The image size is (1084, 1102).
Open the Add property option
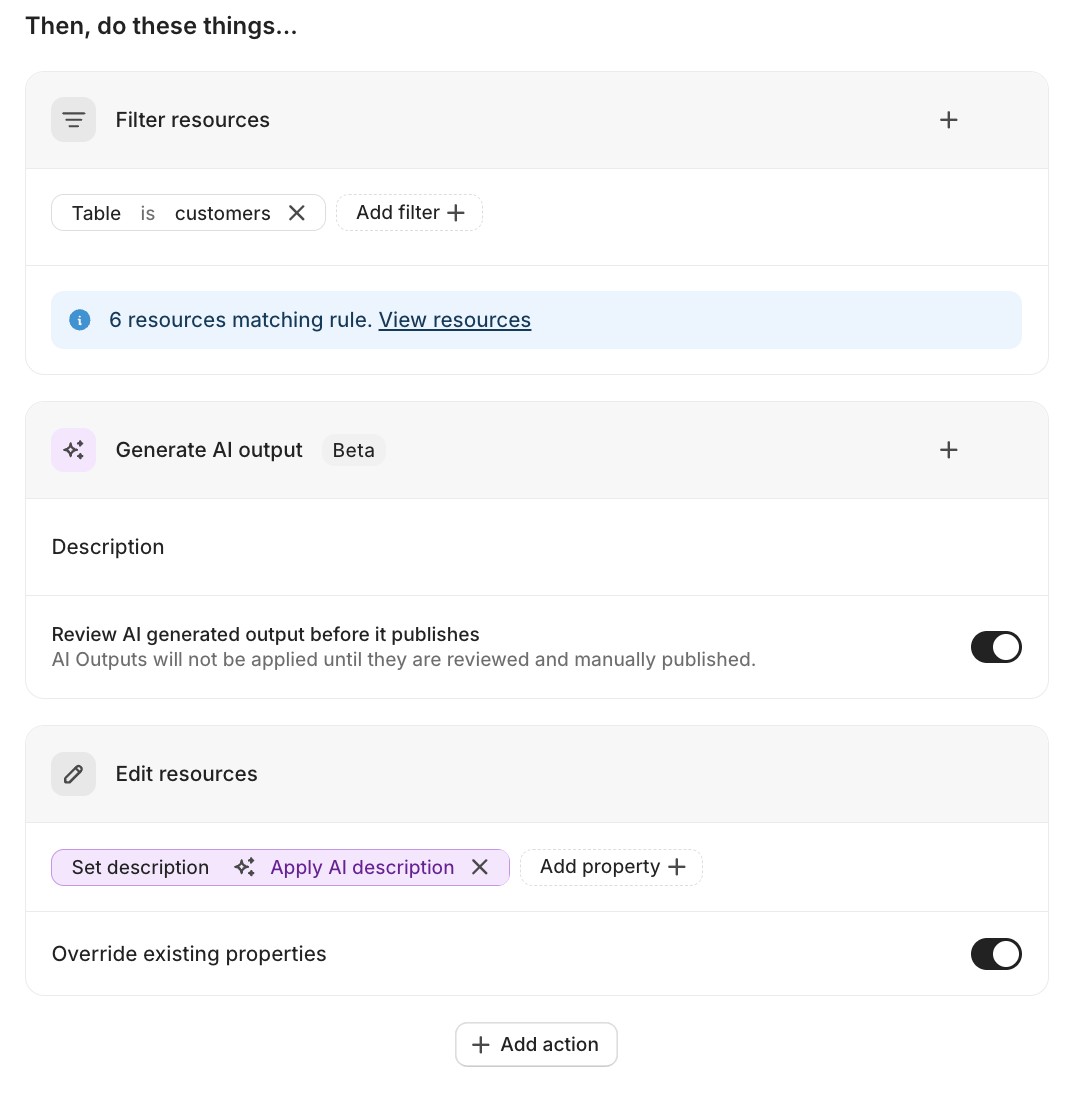click(x=611, y=867)
